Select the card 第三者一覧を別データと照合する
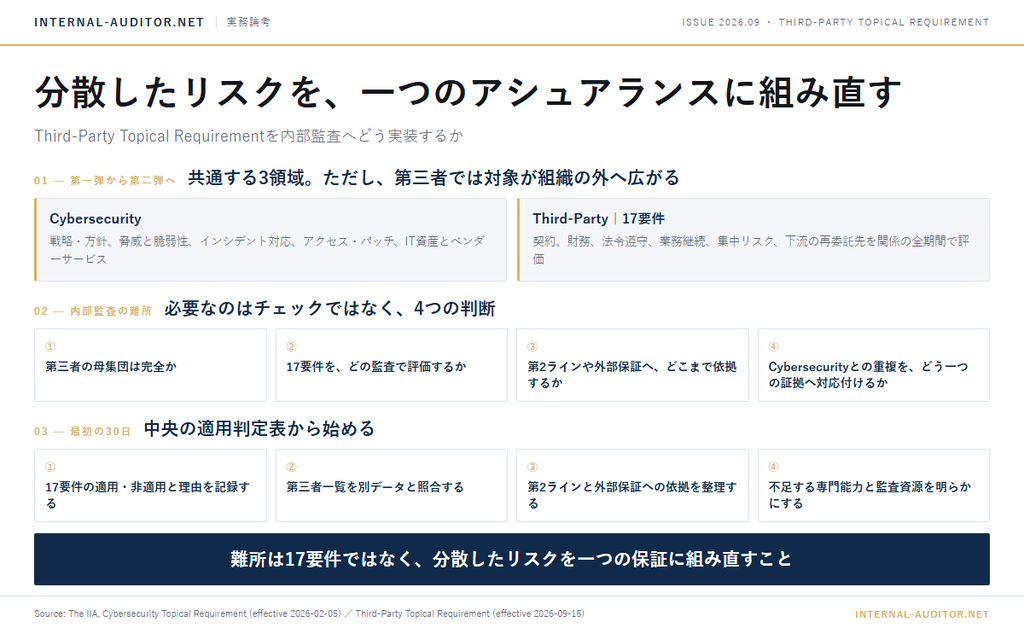The height and width of the screenshot is (633, 1024). [x=391, y=485]
